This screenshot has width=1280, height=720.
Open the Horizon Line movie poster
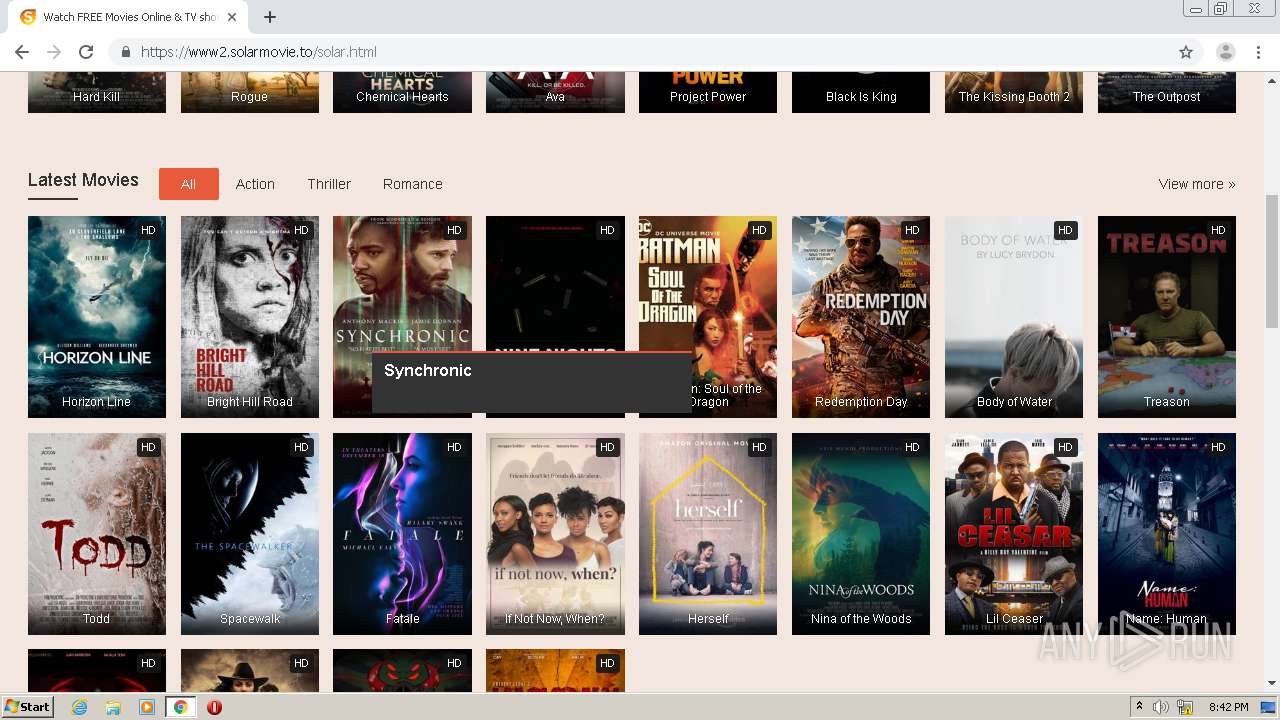[x=97, y=317]
